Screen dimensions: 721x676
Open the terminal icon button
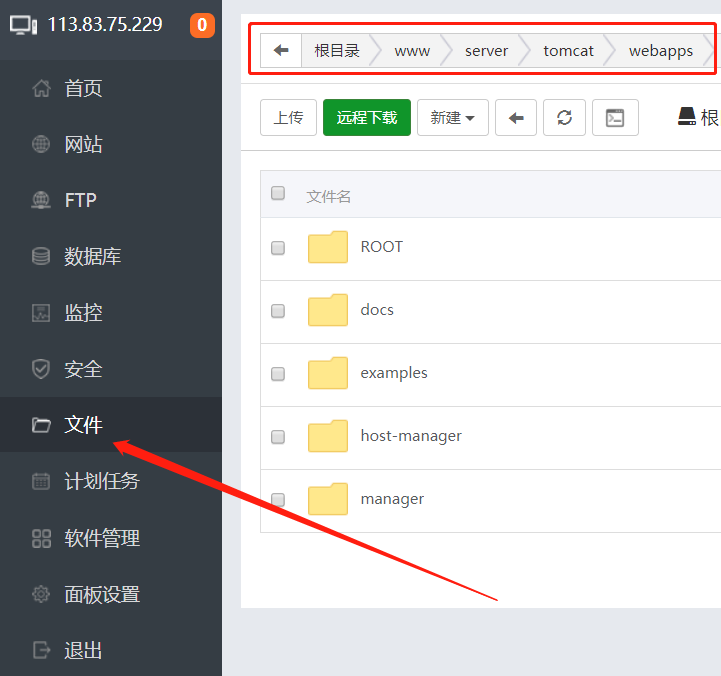point(615,118)
